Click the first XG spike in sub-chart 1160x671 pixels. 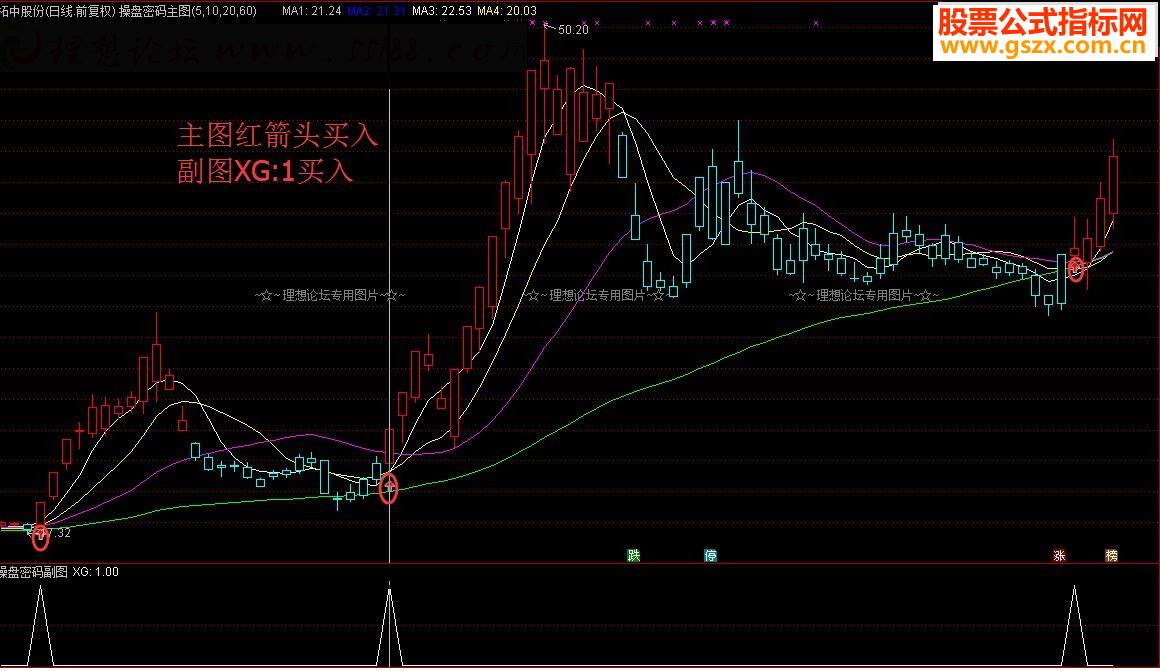coord(40,625)
